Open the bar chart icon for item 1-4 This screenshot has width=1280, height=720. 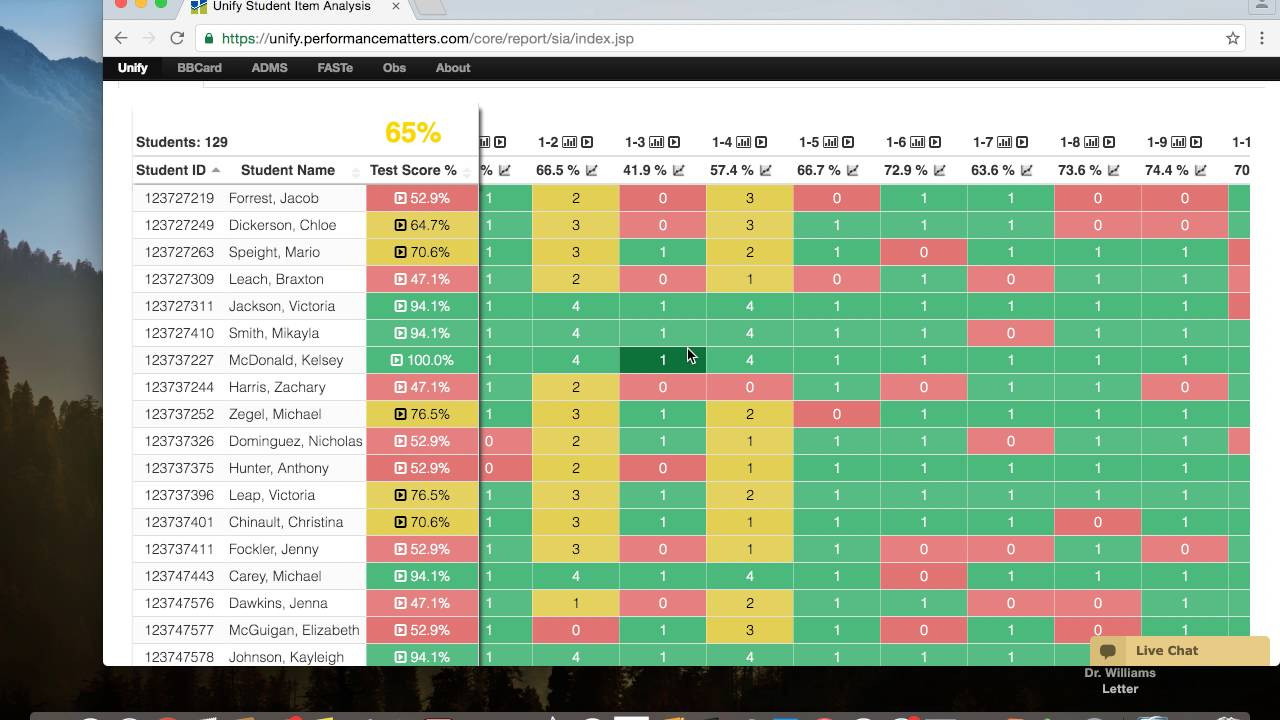(x=744, y=142)
